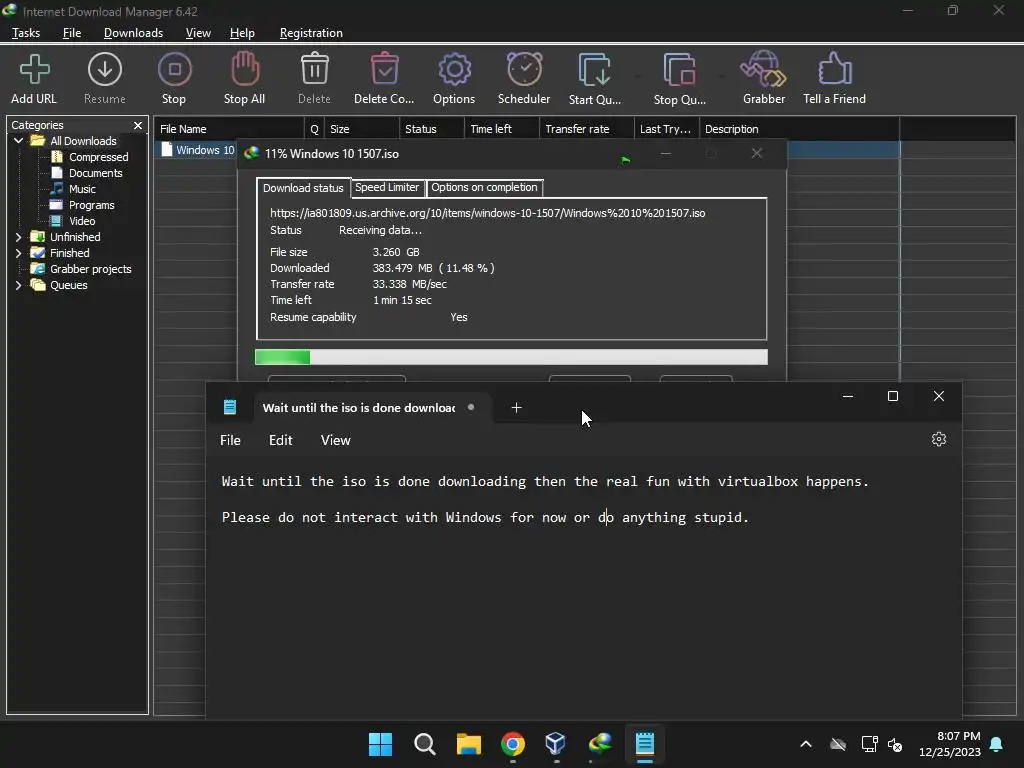This screenshot has height=768, width=1024.
Task: Sort by Transfer rate column header
Action: [587, 129]
